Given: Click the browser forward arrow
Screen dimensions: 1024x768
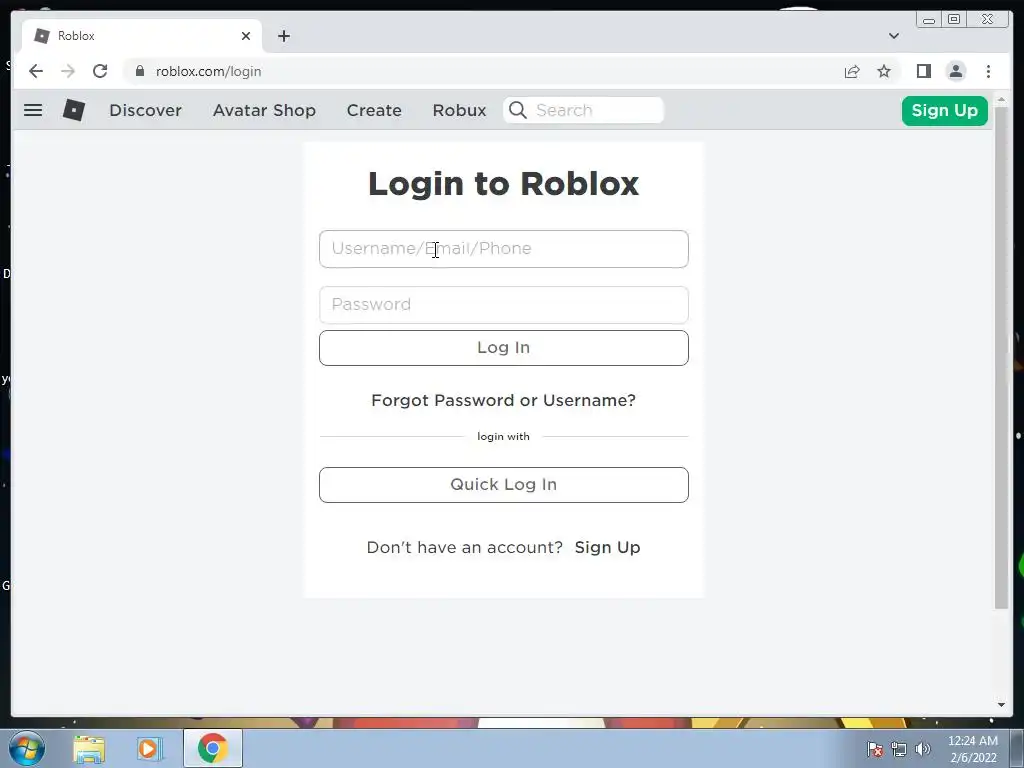Looking at the screenshot, I should click(x=68, y=71).
